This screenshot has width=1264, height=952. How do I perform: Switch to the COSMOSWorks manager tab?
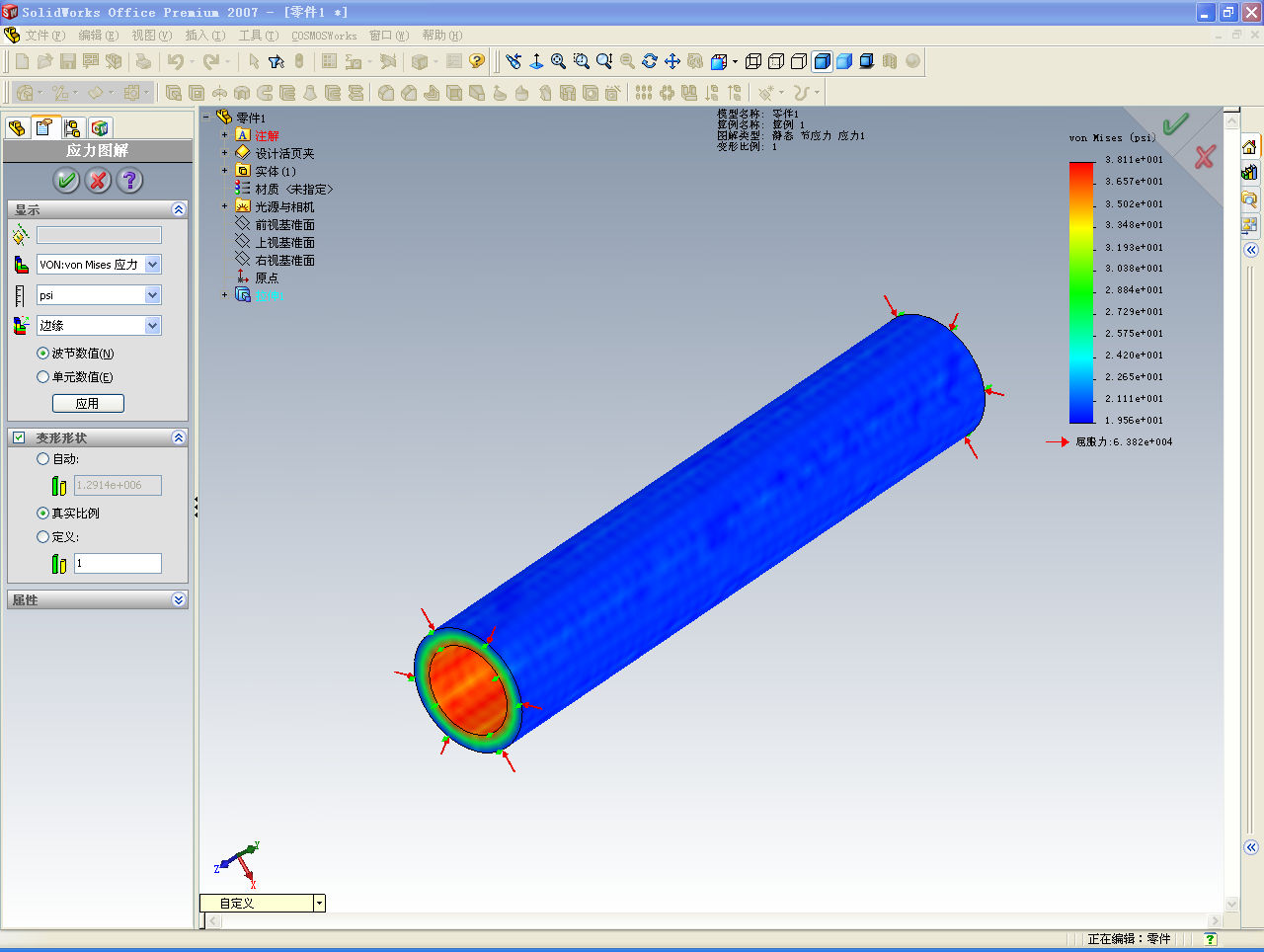pos(100,128)
